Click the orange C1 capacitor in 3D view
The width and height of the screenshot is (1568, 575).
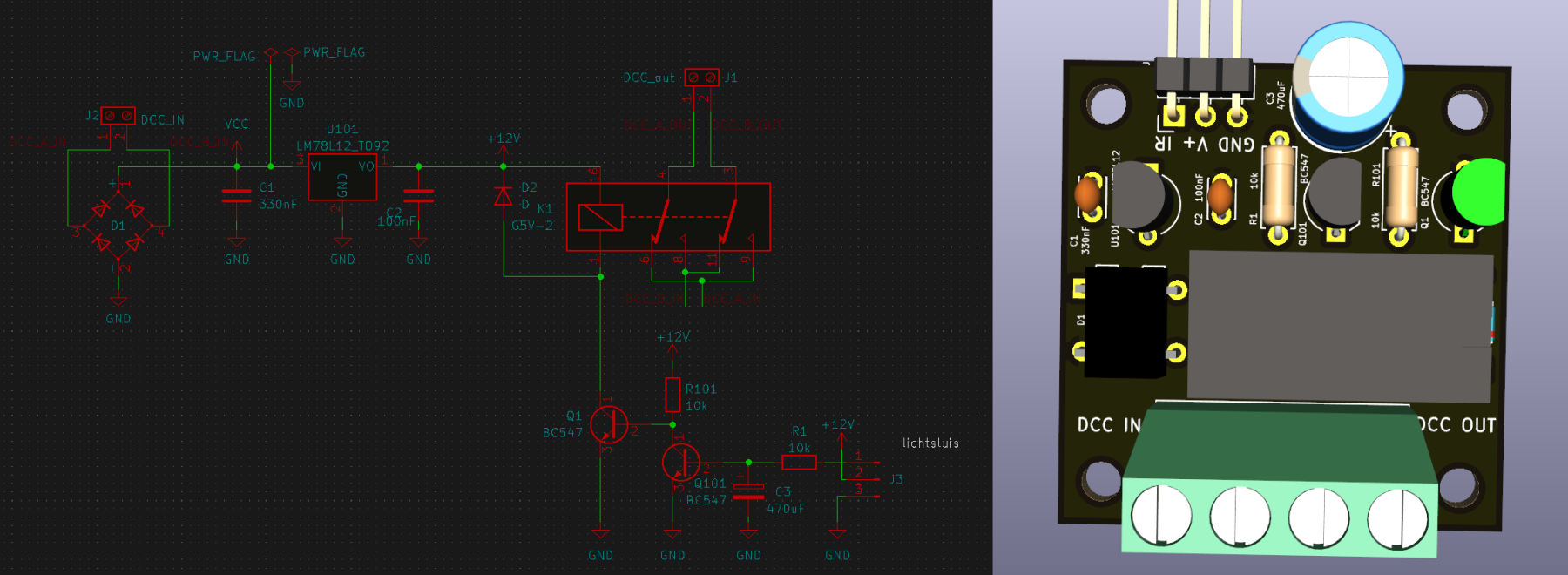coord(1088,193)
